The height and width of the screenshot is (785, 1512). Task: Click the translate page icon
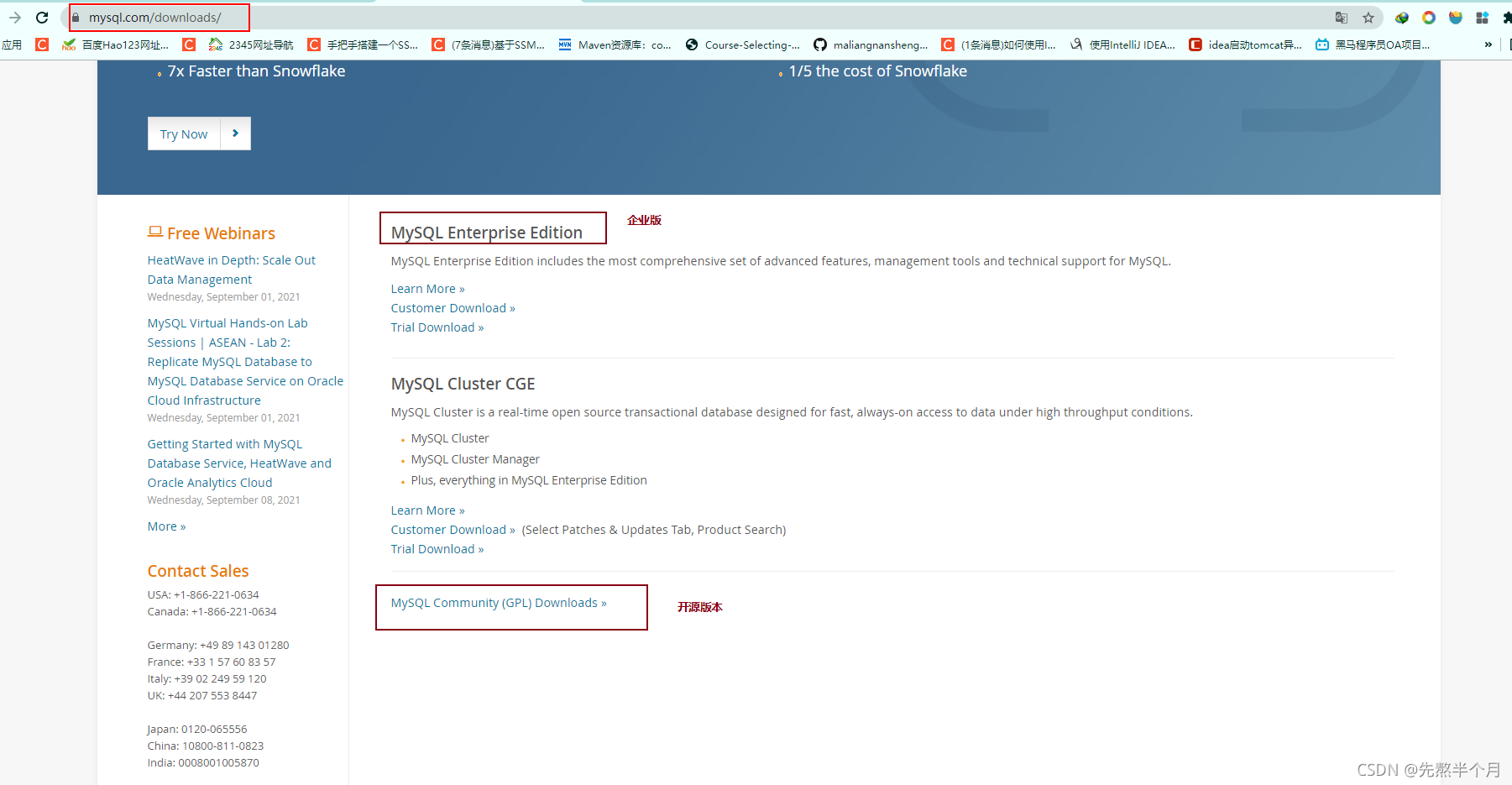pos(1342,18)
